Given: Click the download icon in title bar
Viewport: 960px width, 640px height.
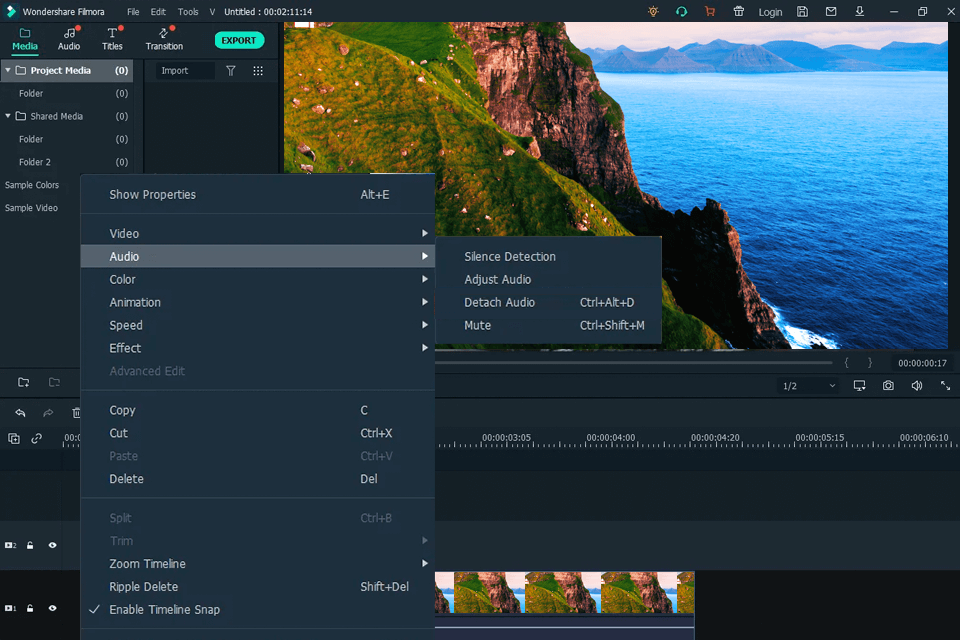Looking at the screenshot, I should click(x=860, y=12).
